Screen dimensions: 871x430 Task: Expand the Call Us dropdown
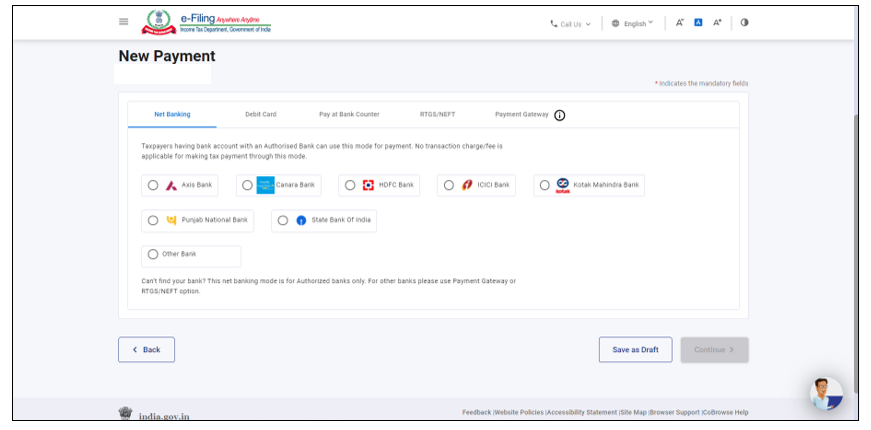[x=570, y=24]
